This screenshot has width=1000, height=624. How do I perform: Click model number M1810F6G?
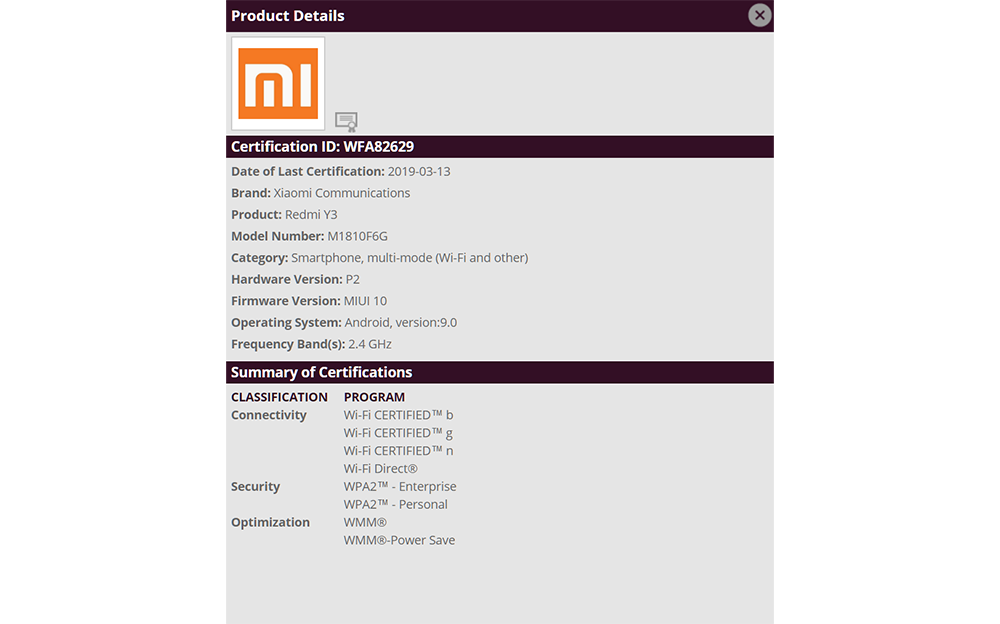pos(357,237)
